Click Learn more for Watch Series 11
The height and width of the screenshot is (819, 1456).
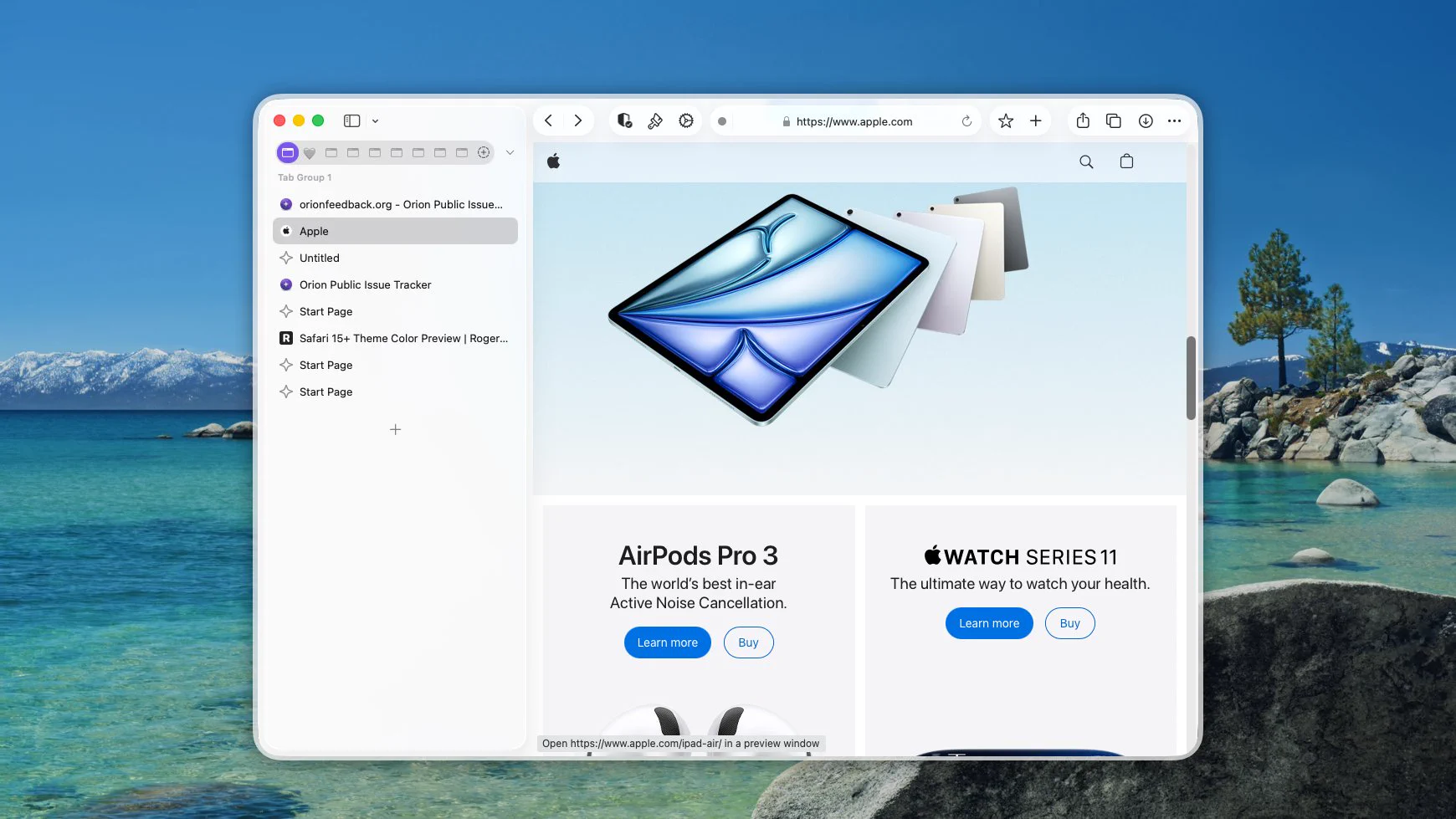(989, 623)
